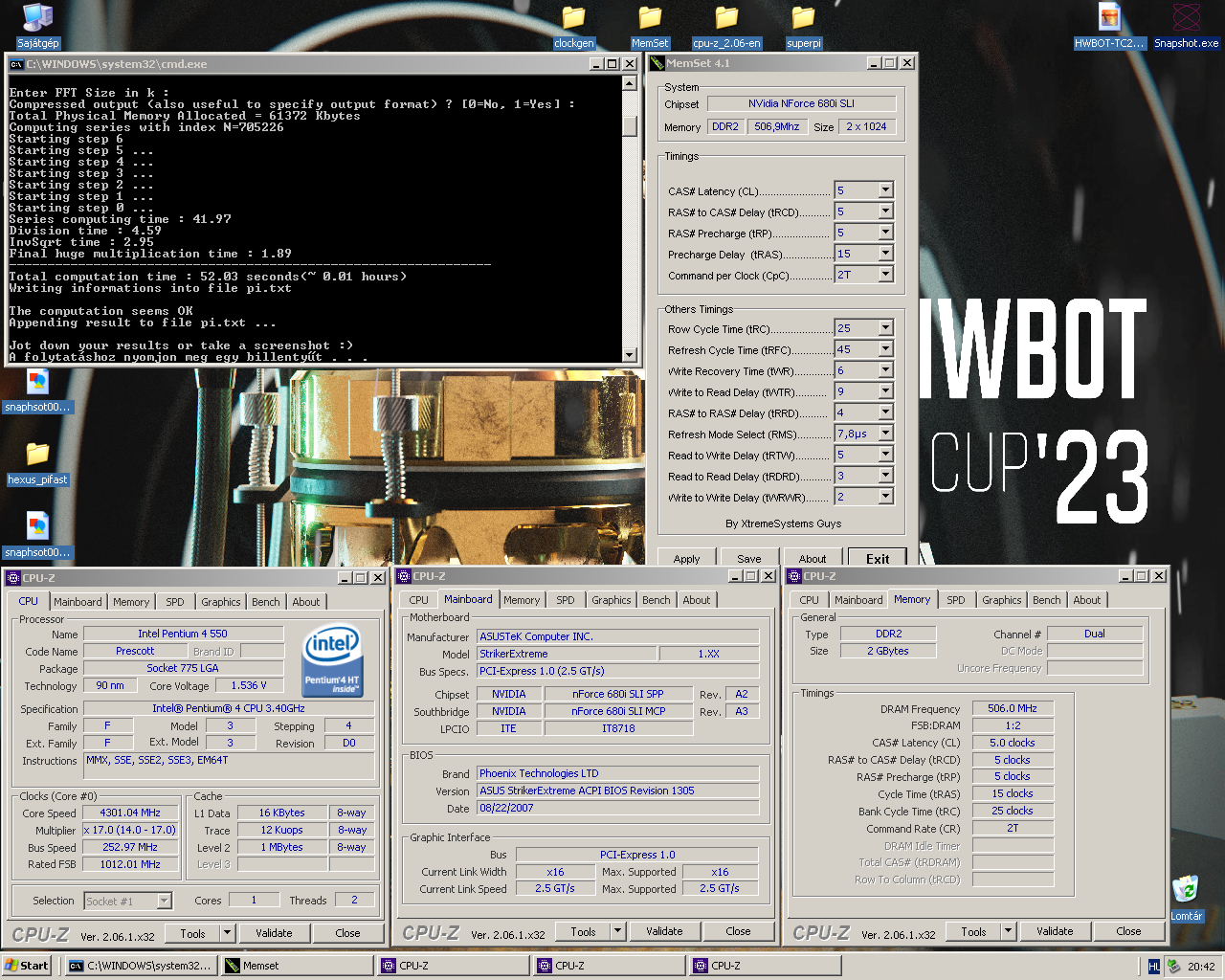Click the HU language indicator in tray
This screenshot has width=1225, height=980.
1154,967
